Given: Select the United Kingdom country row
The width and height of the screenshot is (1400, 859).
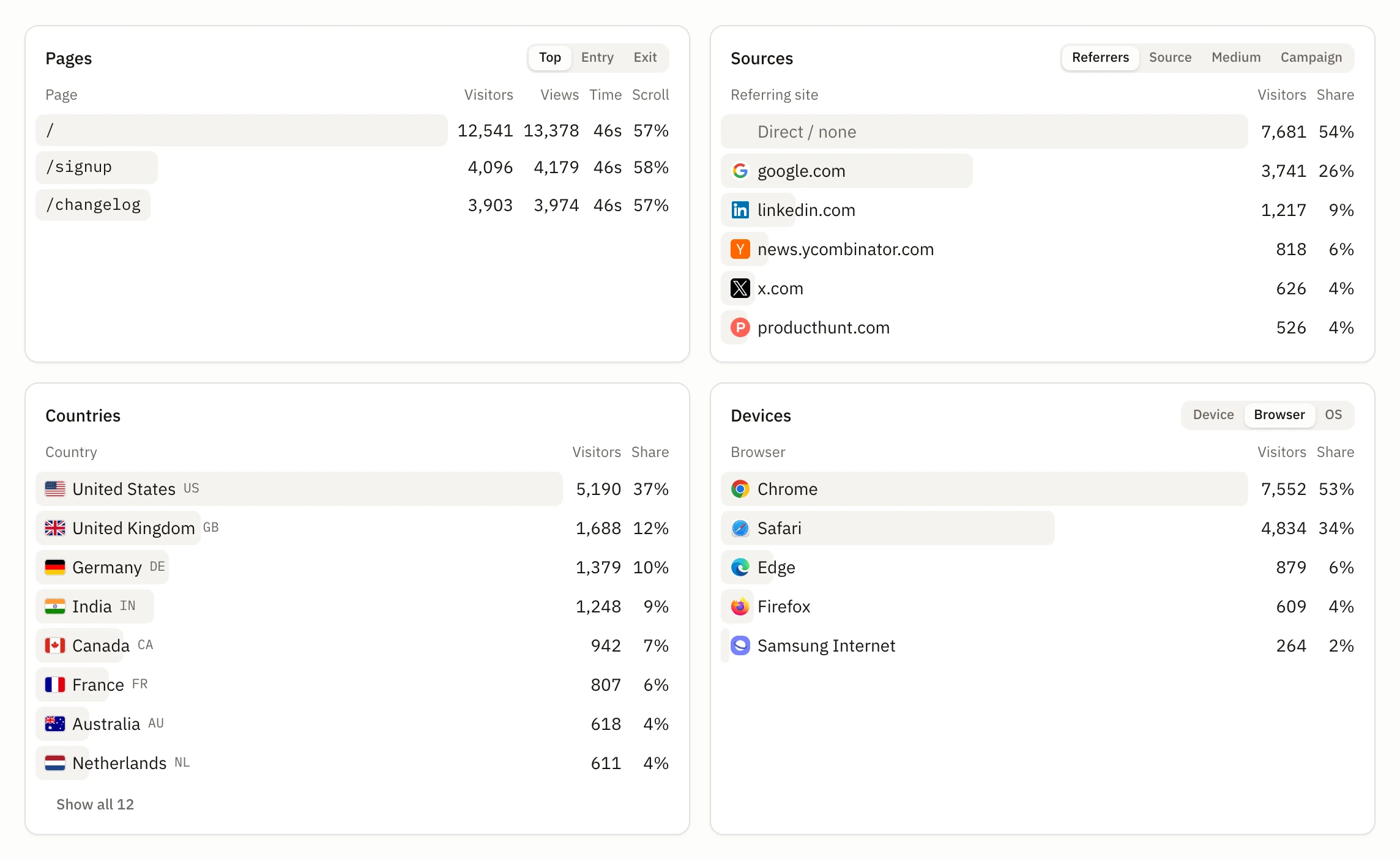Looking at the screenshot, I should [x=357, y=528].
